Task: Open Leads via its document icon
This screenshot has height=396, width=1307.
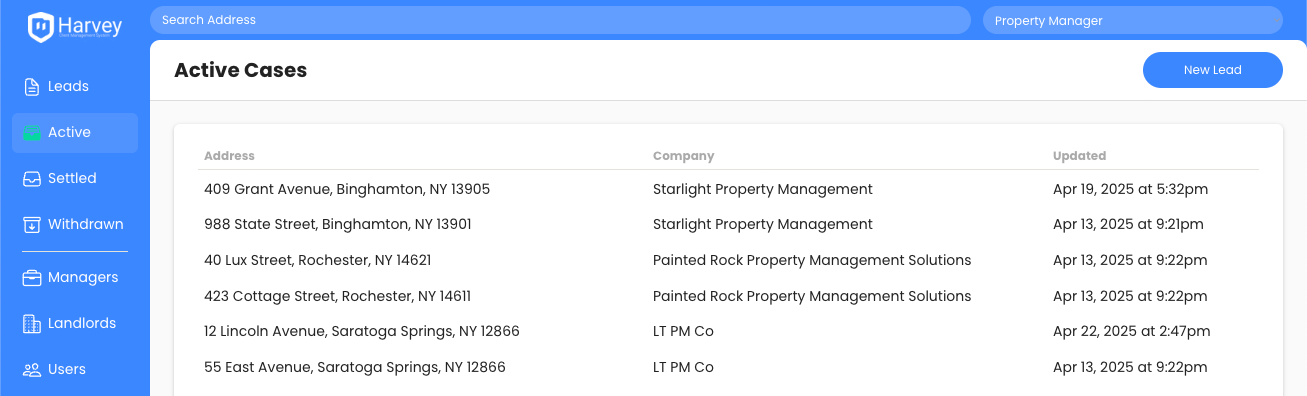Action: [32, 87]
